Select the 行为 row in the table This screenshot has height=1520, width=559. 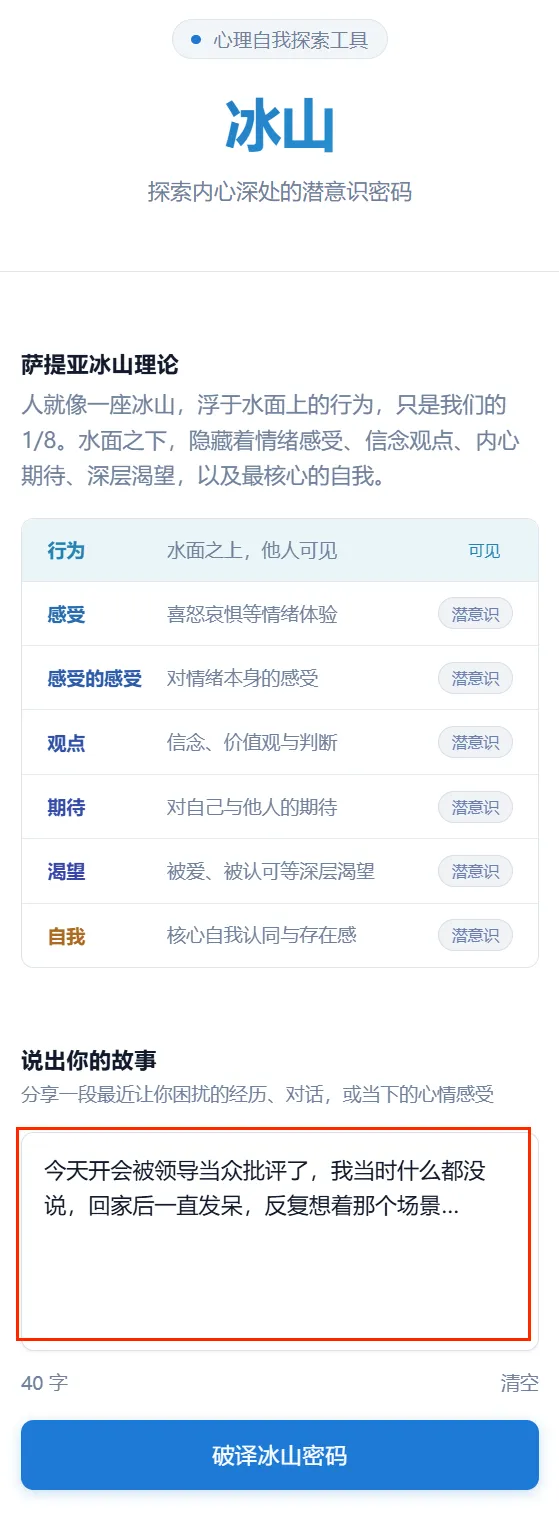[x=279, y=550]
